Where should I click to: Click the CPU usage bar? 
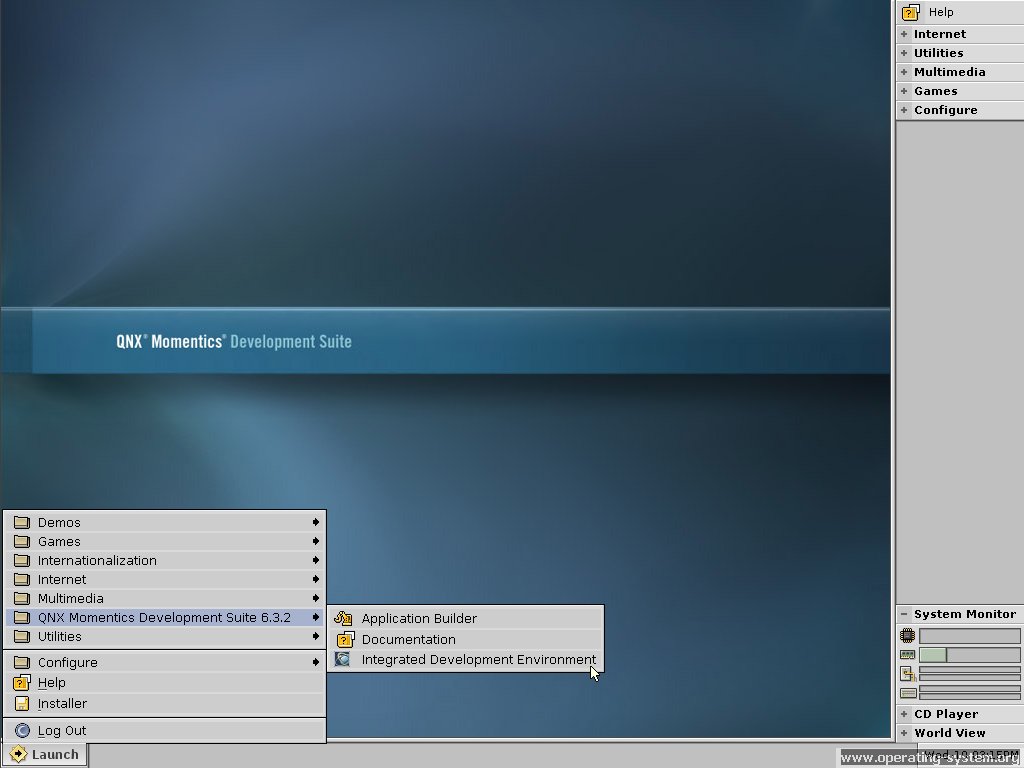(x=969, y=635)
